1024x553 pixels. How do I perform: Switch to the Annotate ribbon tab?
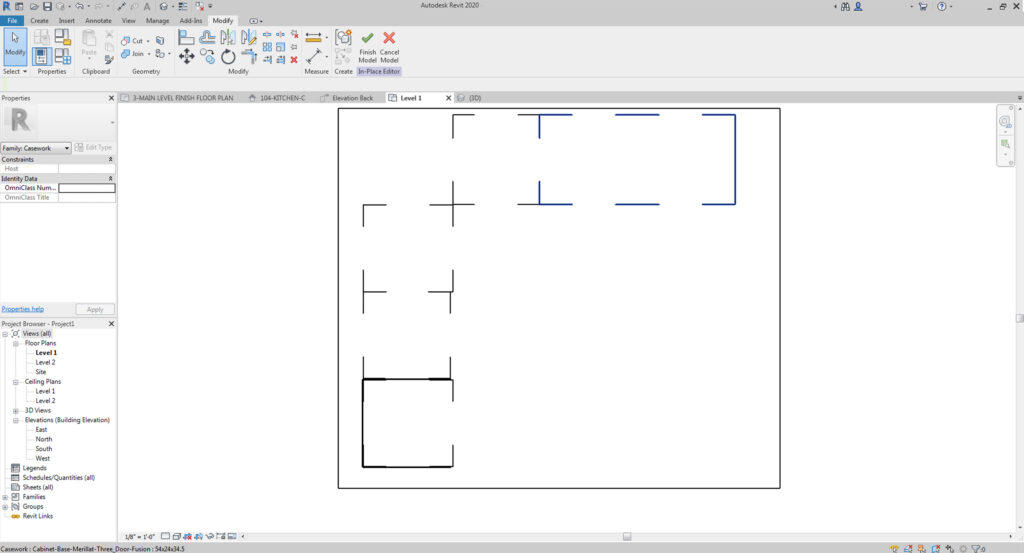tap(99, 20)
